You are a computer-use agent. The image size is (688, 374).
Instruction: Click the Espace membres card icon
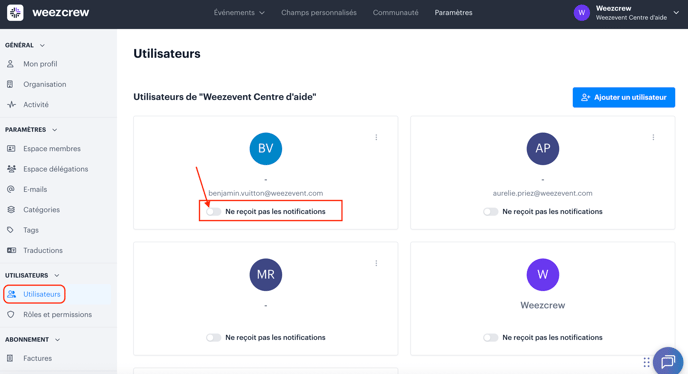pos(11,148)
